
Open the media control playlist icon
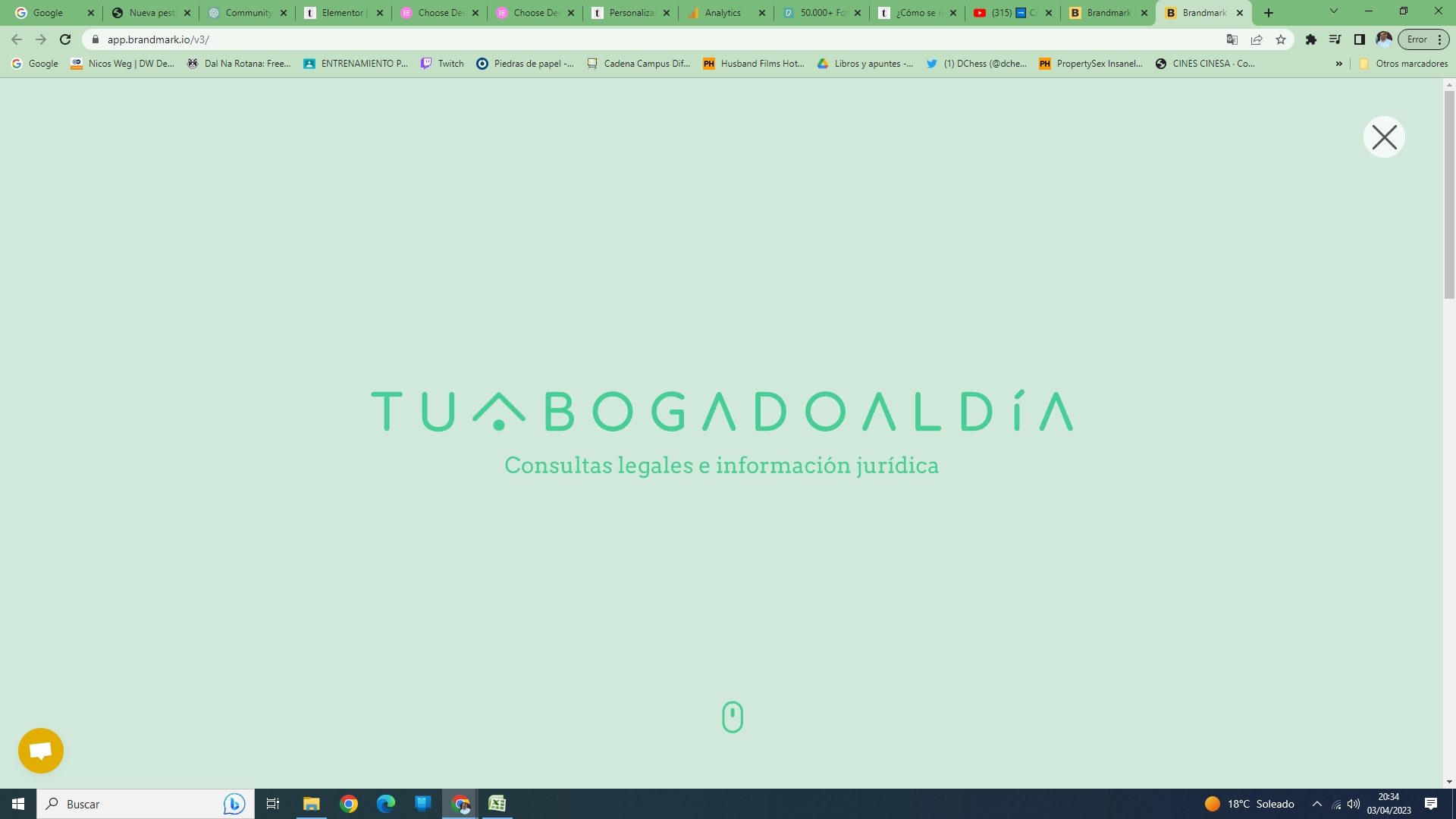[x=1335, y=39]
